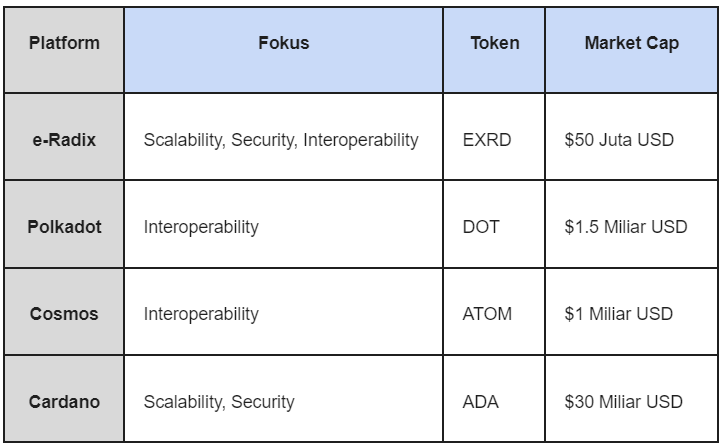The height and width of the screenshot is (446, 722).
Task: Select the $1.5 Miliar USD cell
Action: click(x=631, y=224)
